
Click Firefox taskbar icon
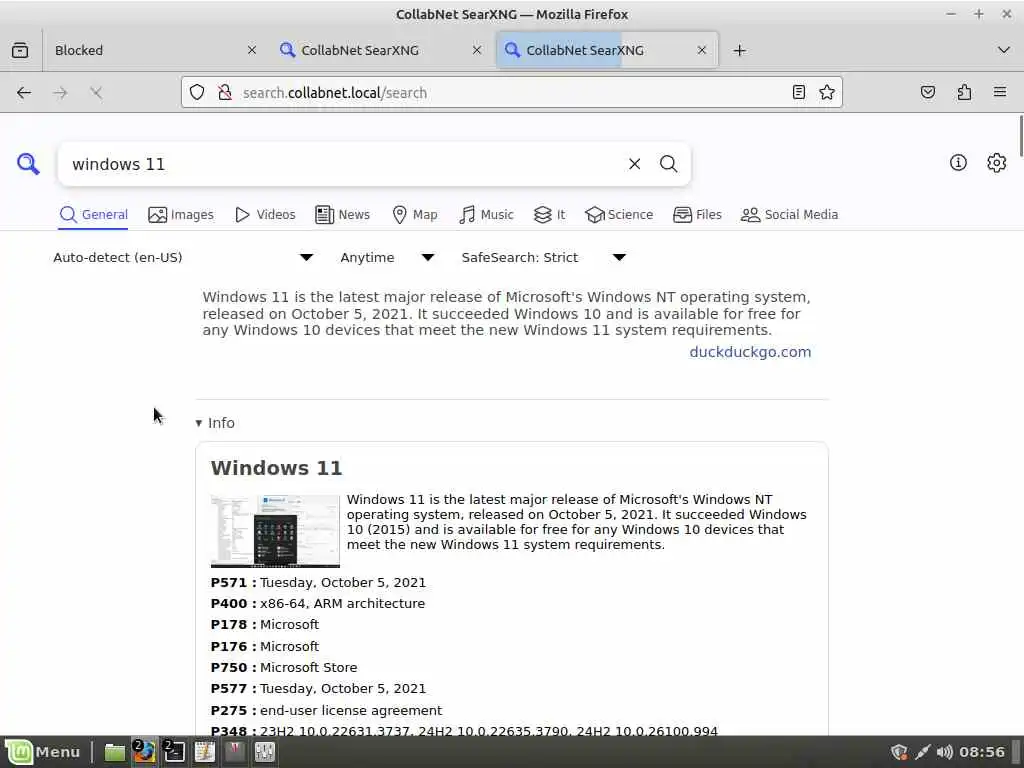tap(144, 752)
